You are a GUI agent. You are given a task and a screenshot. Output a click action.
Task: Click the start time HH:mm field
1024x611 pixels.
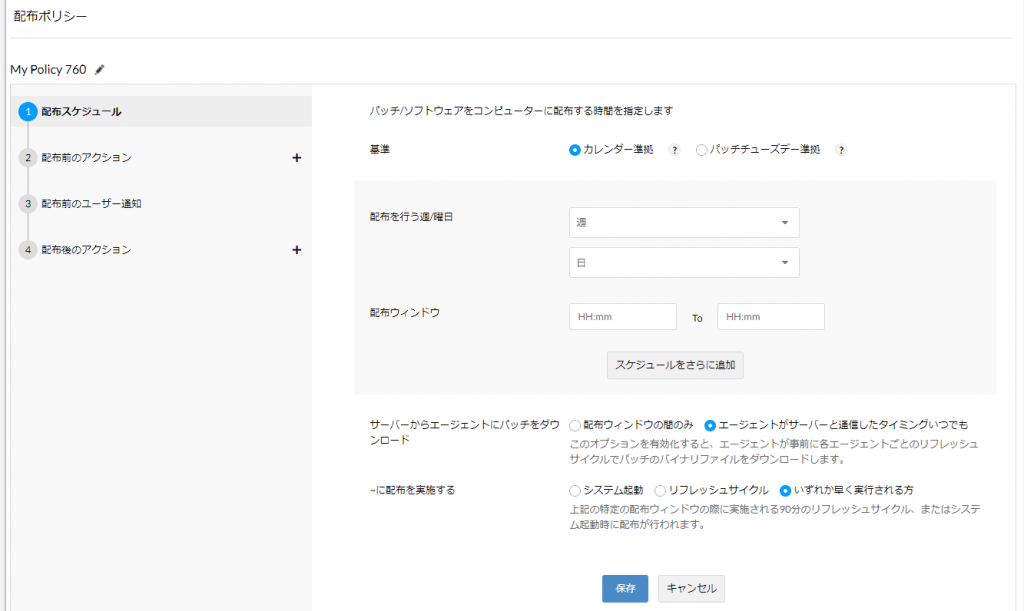623,317
